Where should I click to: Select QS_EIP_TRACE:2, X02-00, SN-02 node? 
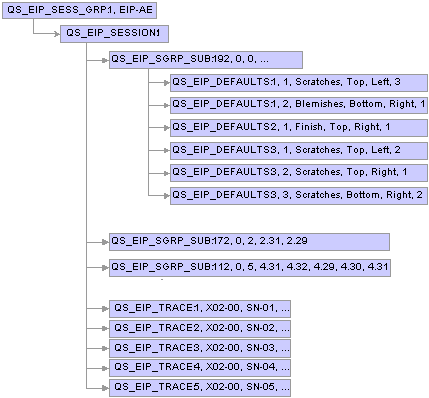click(x=200, y=329)
